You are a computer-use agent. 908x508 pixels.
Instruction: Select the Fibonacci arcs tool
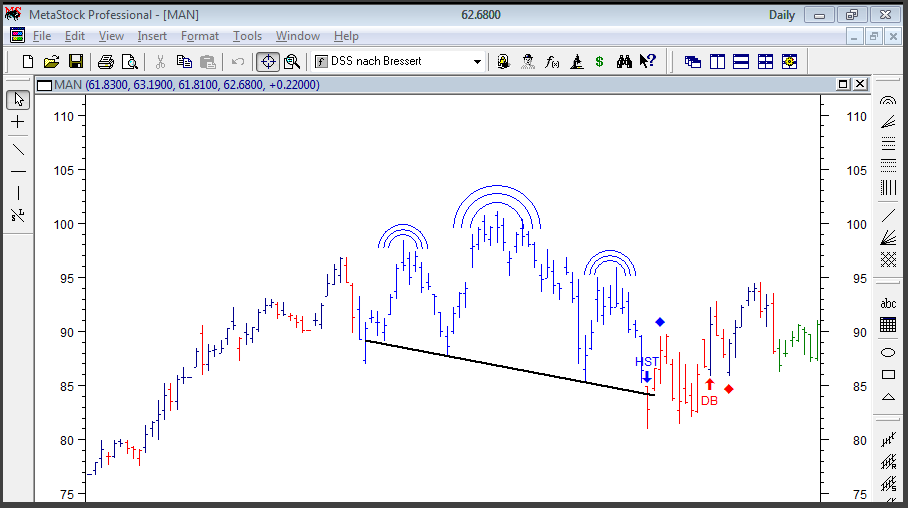pyautogui.click(x=888, y=100)
